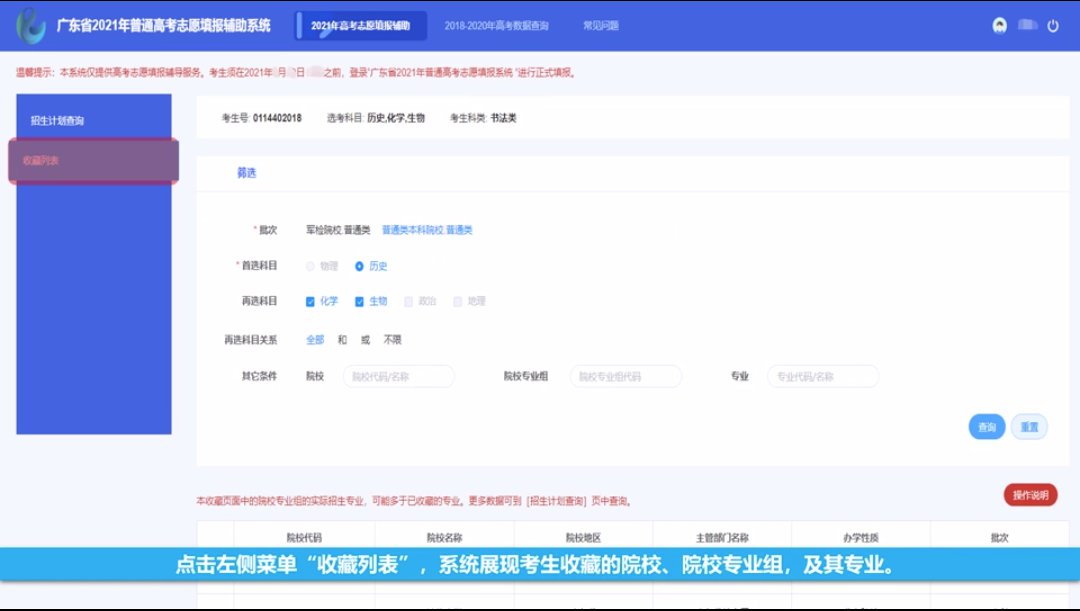Viewport: 1080px width, 611px height.
Task: Select 收藏列表 in the left sidebar
Action: [x=41, y=161]
